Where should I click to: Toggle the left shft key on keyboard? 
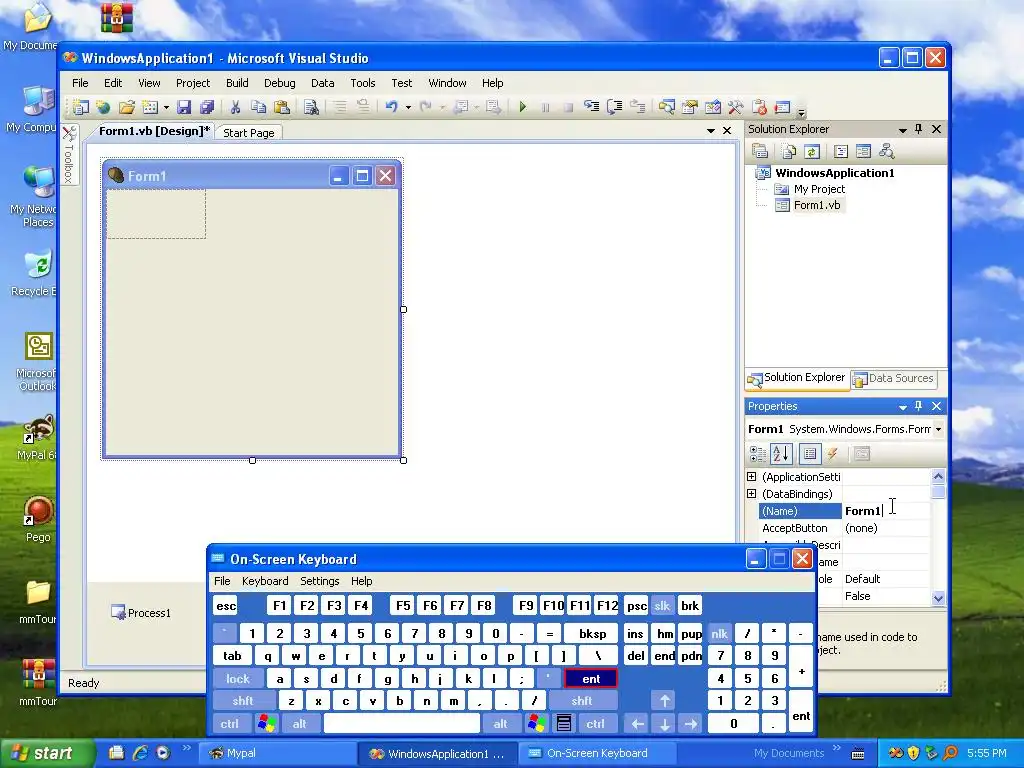pyautogui.click(x=242, y=701)
